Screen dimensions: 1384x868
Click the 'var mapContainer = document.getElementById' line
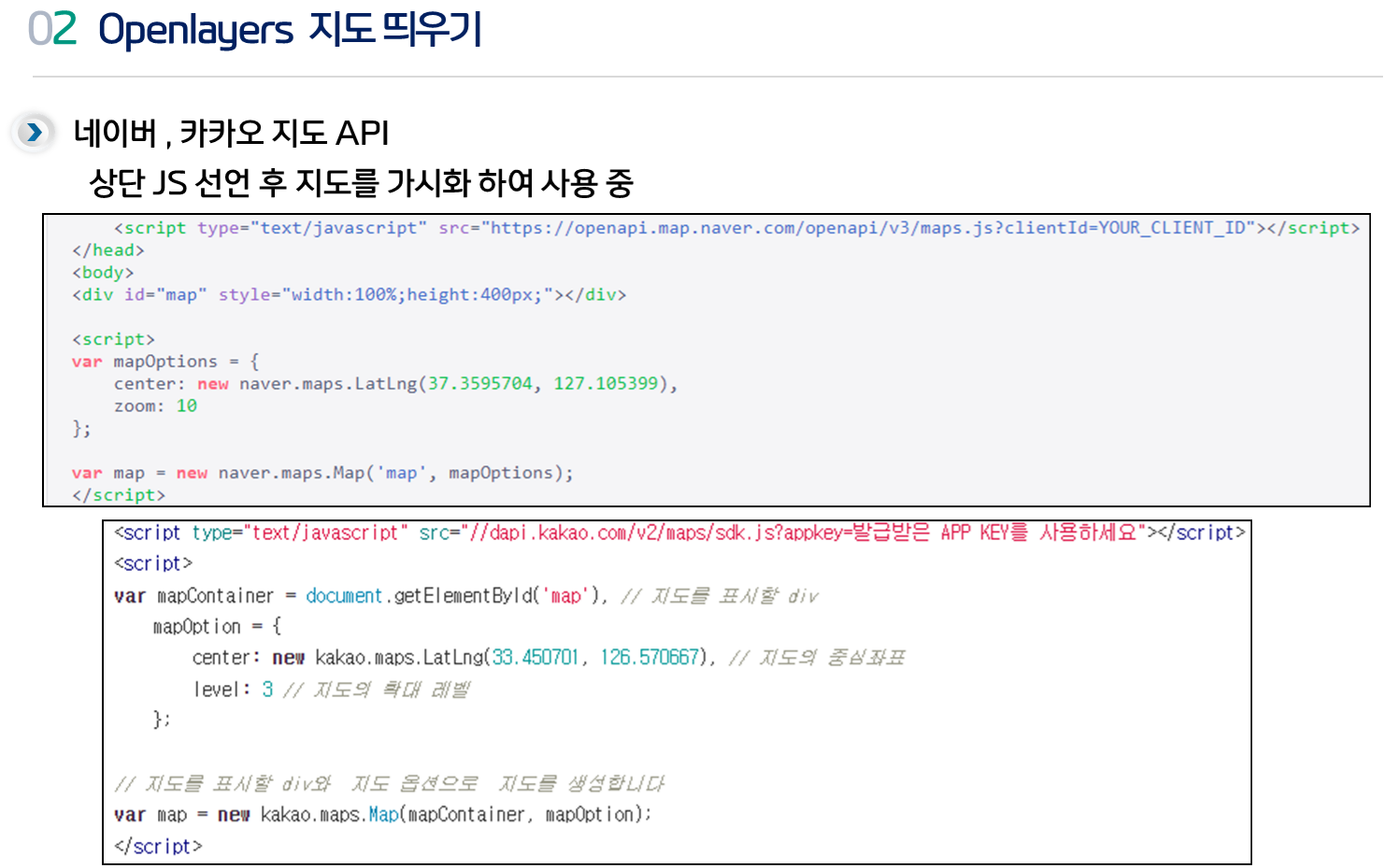[x=465, y=596]
